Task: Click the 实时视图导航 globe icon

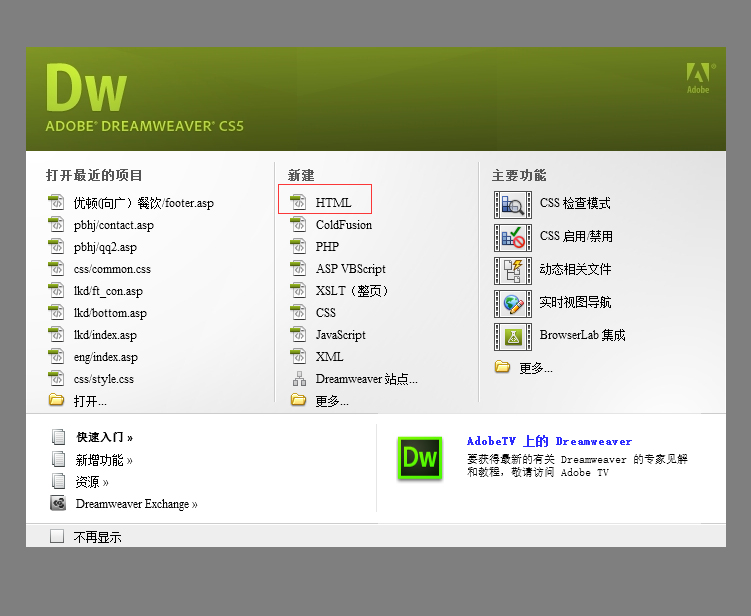Action: (512, 303)
